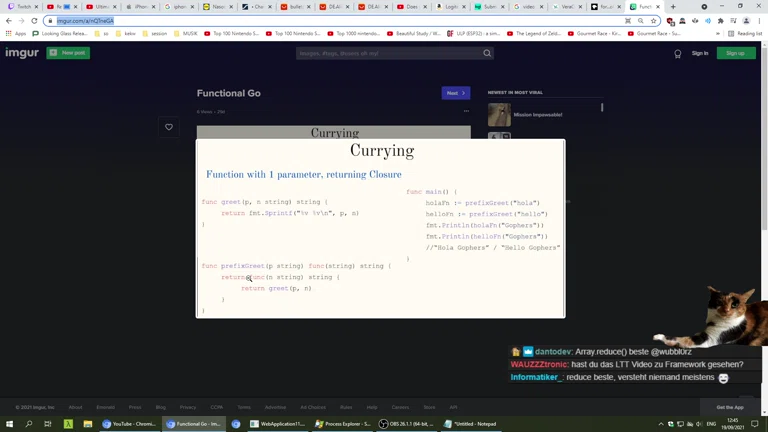Open the Untitled Notepad taskbar item
The image size is (768, 432).
pyautogui.click(x=474, y=424)
